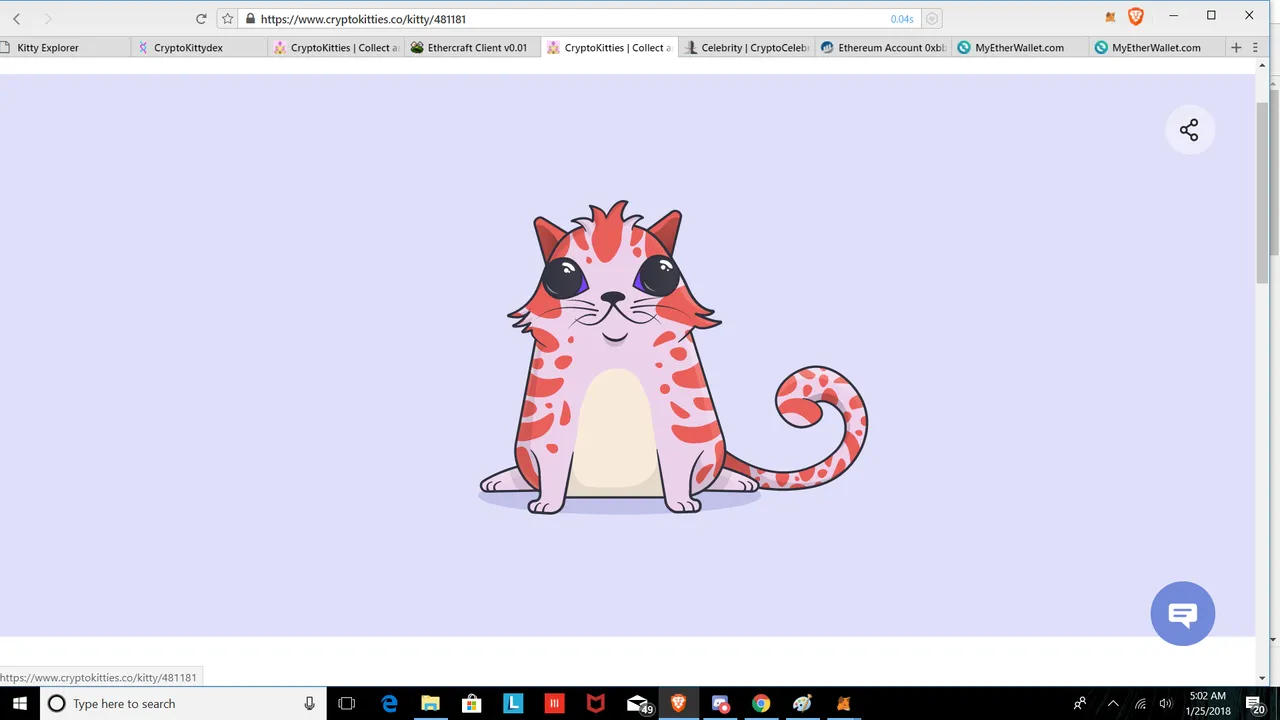Click Type here to search box
The image size is (1280, 720).
(x=183, y=704)
